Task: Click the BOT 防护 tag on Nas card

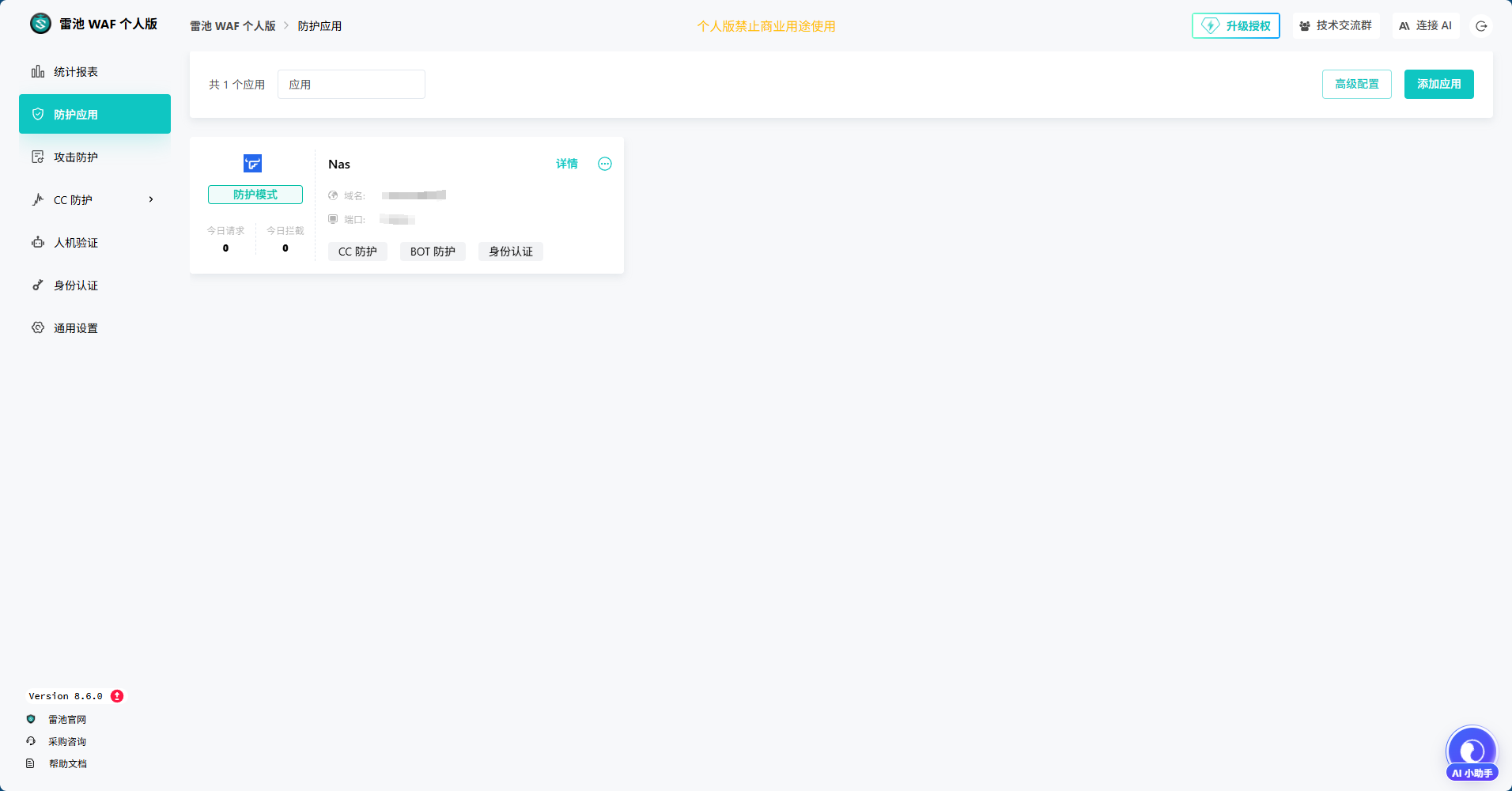Action: click(433, 252)
